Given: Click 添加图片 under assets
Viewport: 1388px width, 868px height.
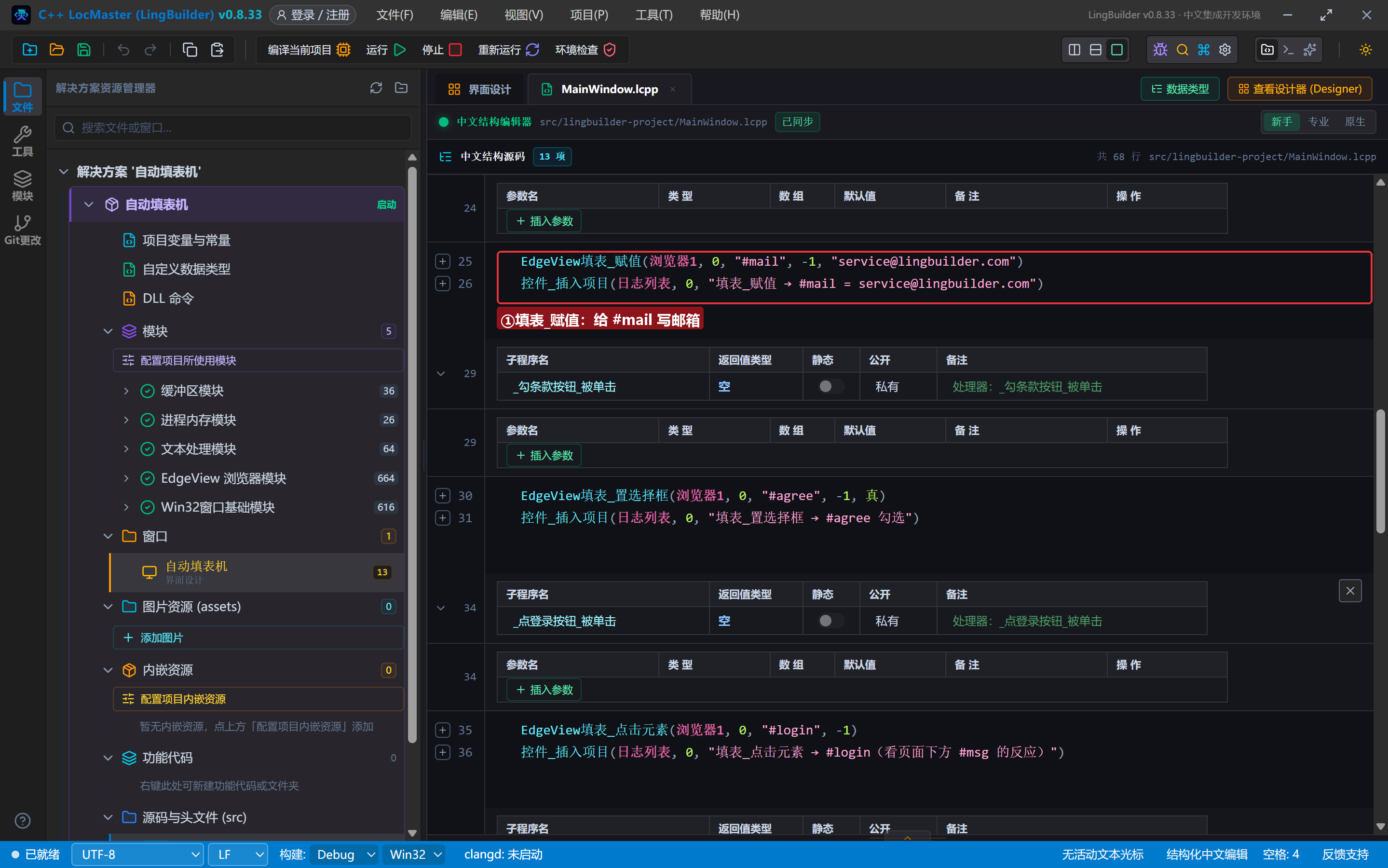Looking at the screenshot, I should (258, 638).
